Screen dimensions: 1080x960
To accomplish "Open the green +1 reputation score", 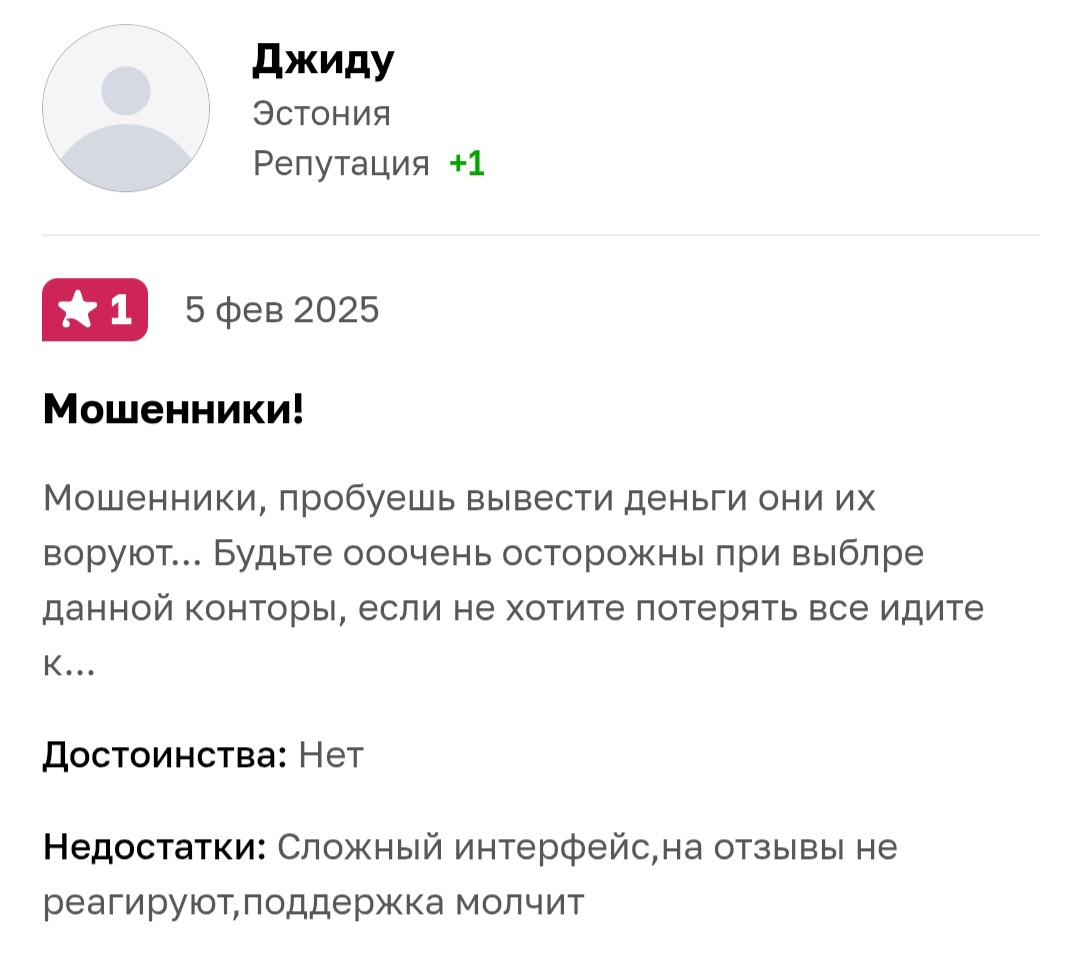I will pos(467,164).
